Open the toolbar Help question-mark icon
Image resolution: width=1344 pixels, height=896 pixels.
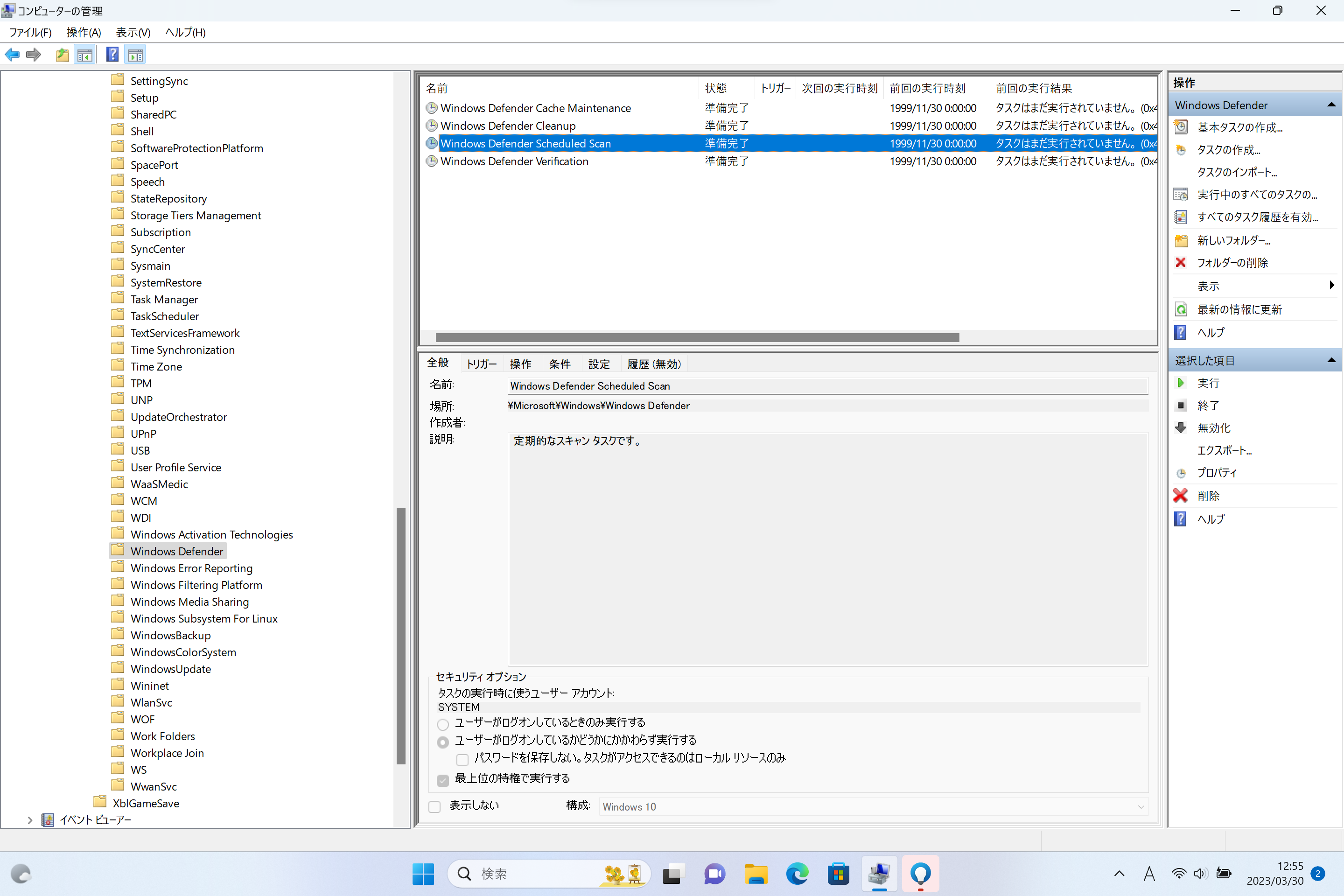(x=112, y=55)
